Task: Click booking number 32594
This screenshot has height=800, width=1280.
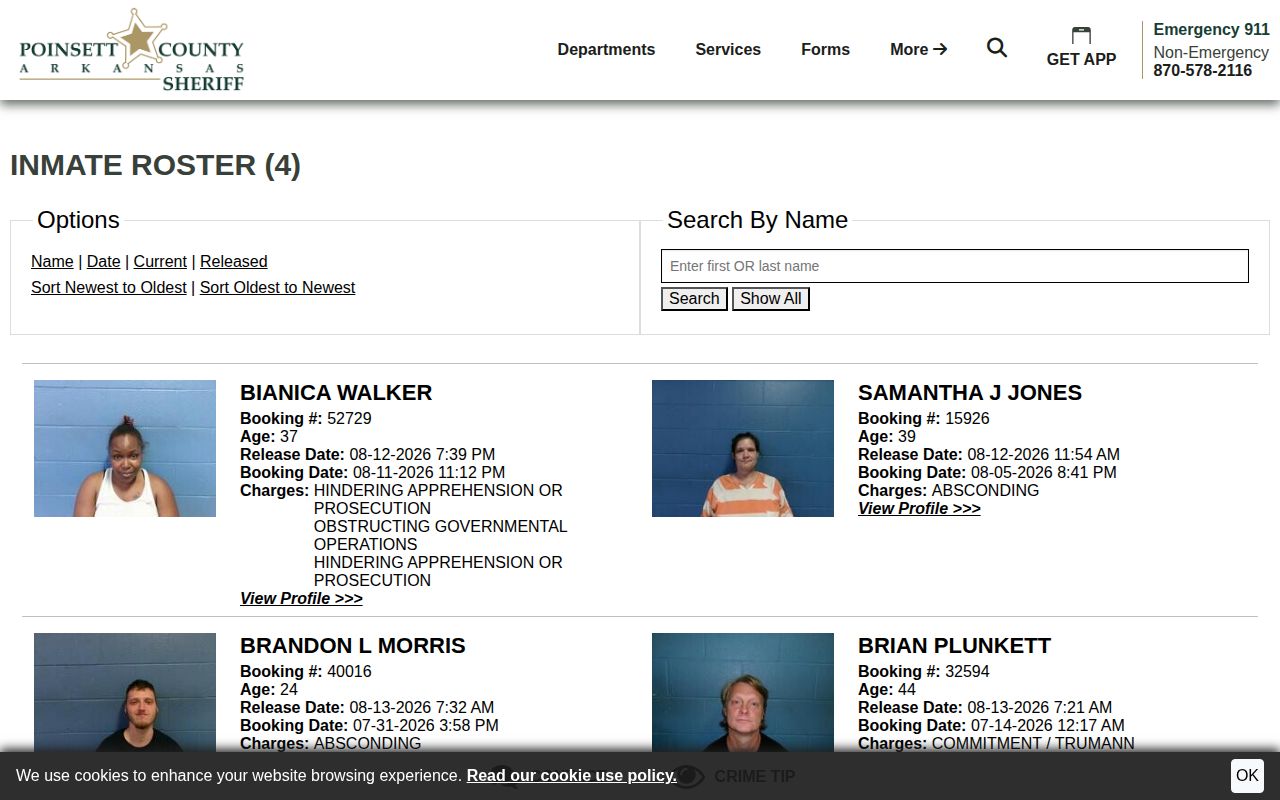Action: coord(967,671)
